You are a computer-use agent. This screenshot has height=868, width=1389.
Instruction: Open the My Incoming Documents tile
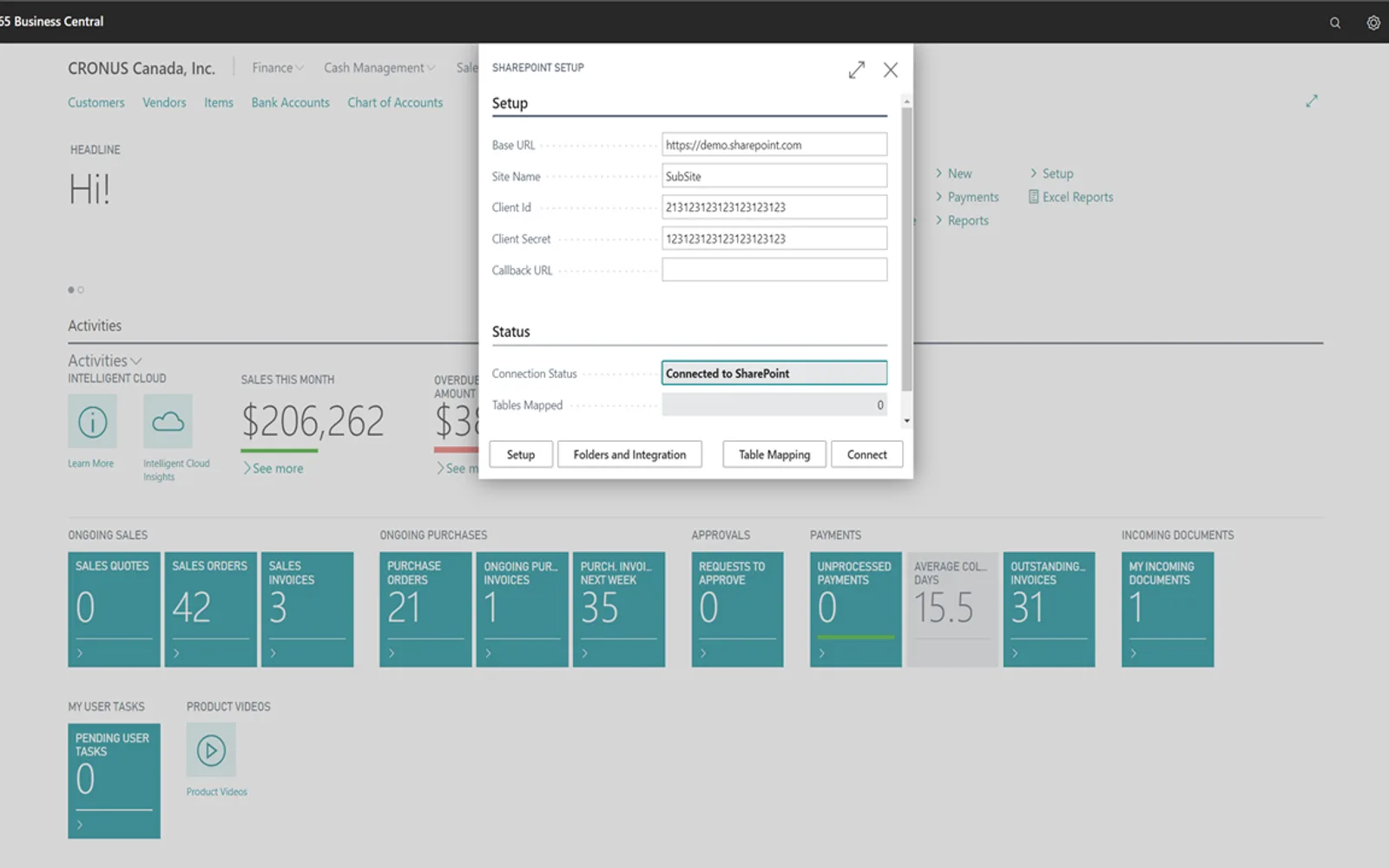1168,609
